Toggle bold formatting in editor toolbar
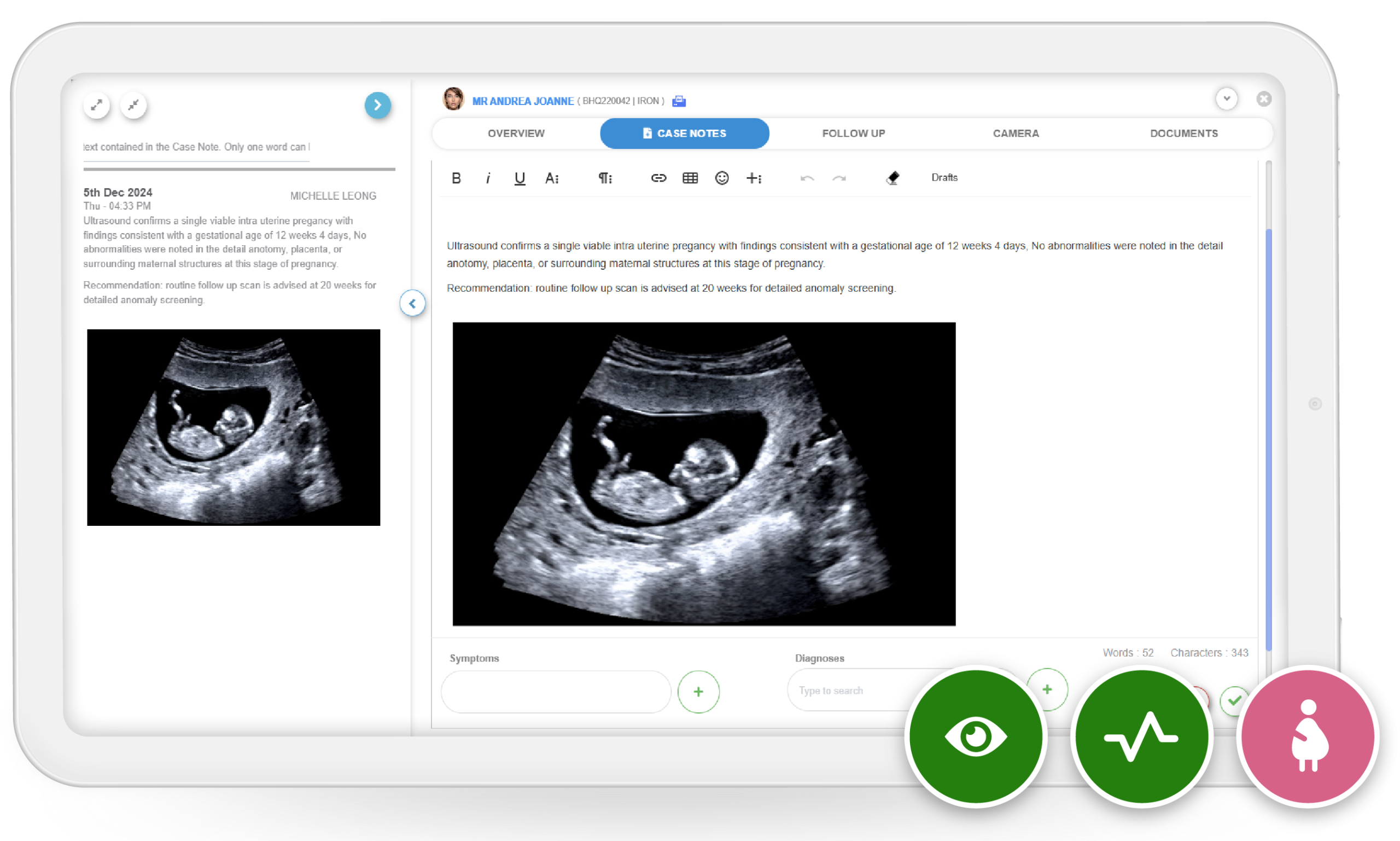Viewport: 1400px width, 841px height. (x=456, y=178)
